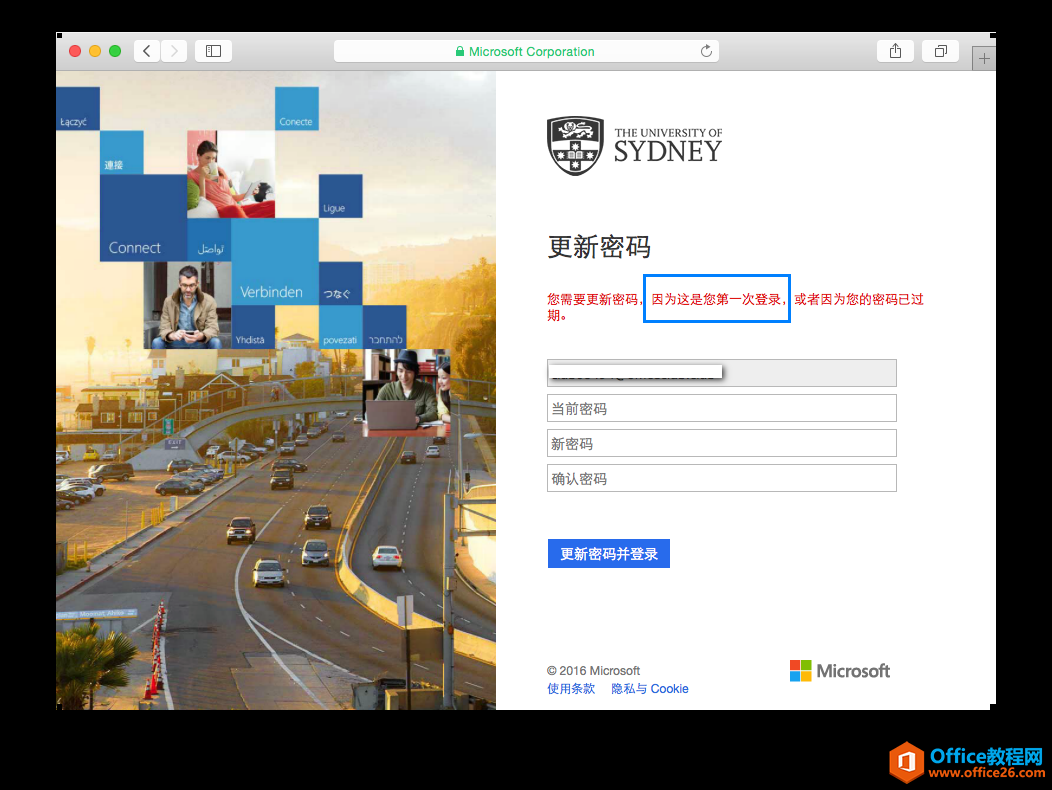This screenshot has height=790, width=1052.
Task: Focus the 确认密码 confirm password field
Action: 721,478
